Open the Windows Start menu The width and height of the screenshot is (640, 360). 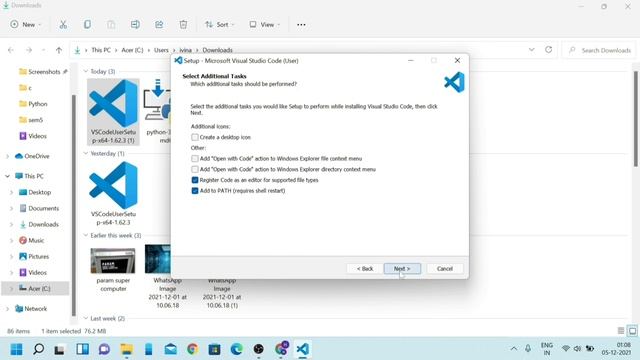16,349
